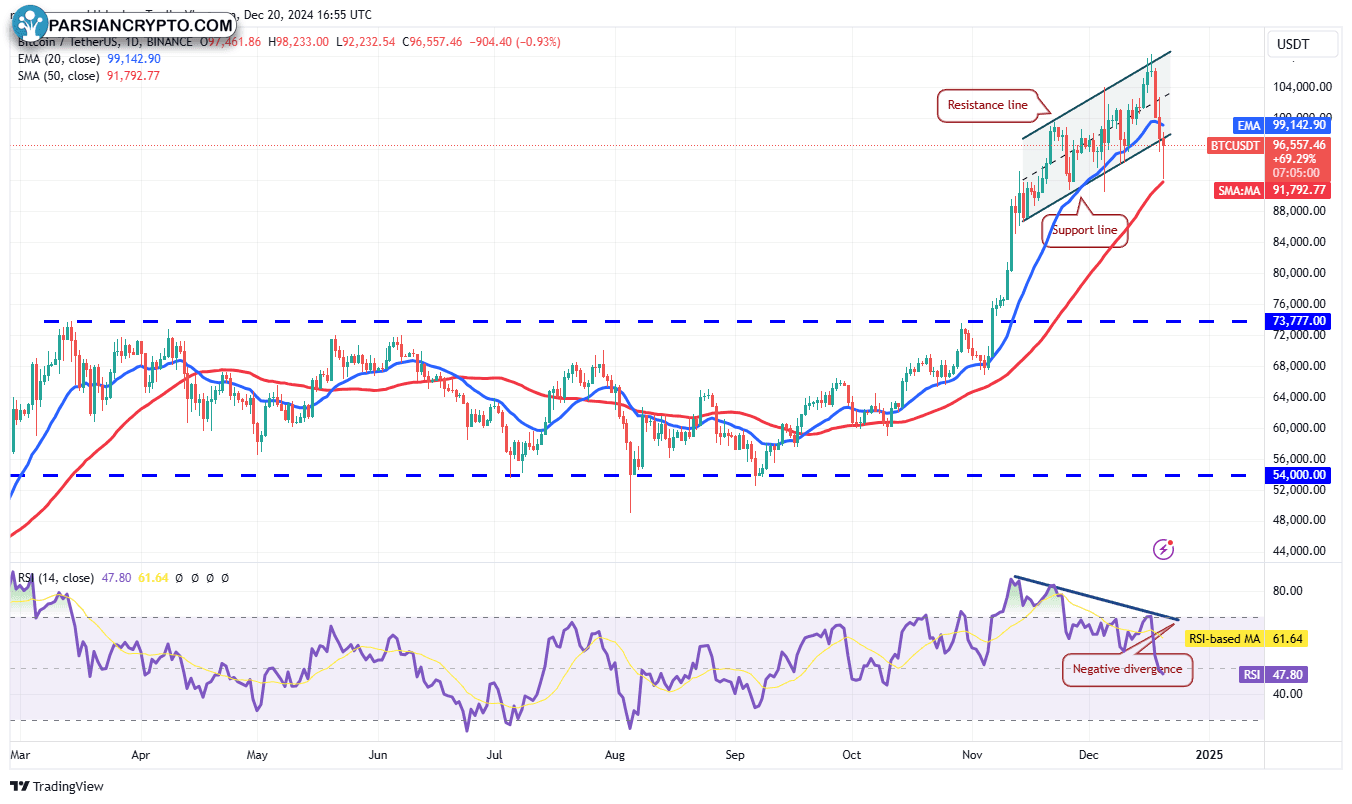Click the Dec label on time axis
The image size is (1352, 804).
[x=1090, y=754]
